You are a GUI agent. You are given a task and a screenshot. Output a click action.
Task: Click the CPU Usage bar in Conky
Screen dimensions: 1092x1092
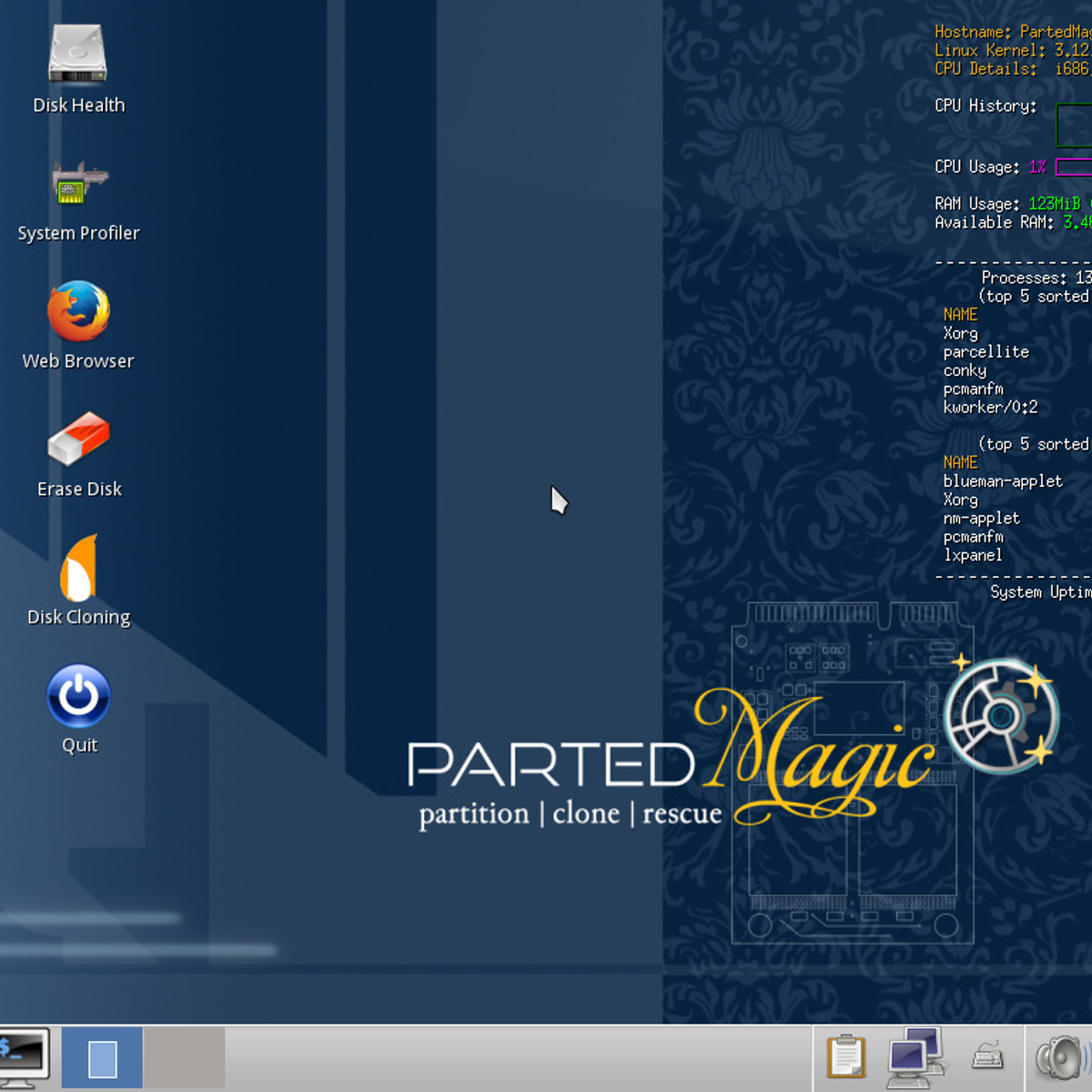point(1074,167)
